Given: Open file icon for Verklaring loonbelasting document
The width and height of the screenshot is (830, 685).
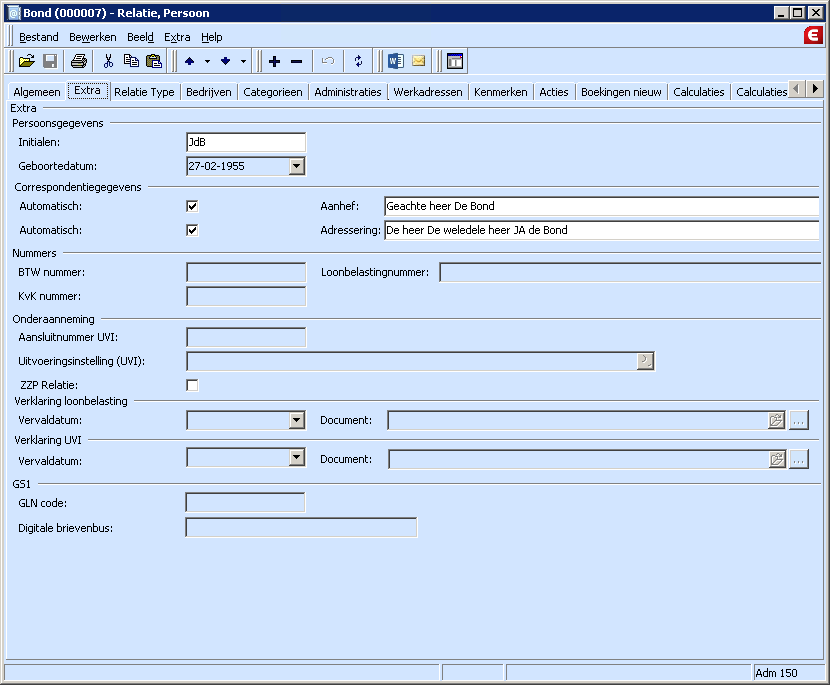Looking at the screenshot, I should tap(776, 420).
